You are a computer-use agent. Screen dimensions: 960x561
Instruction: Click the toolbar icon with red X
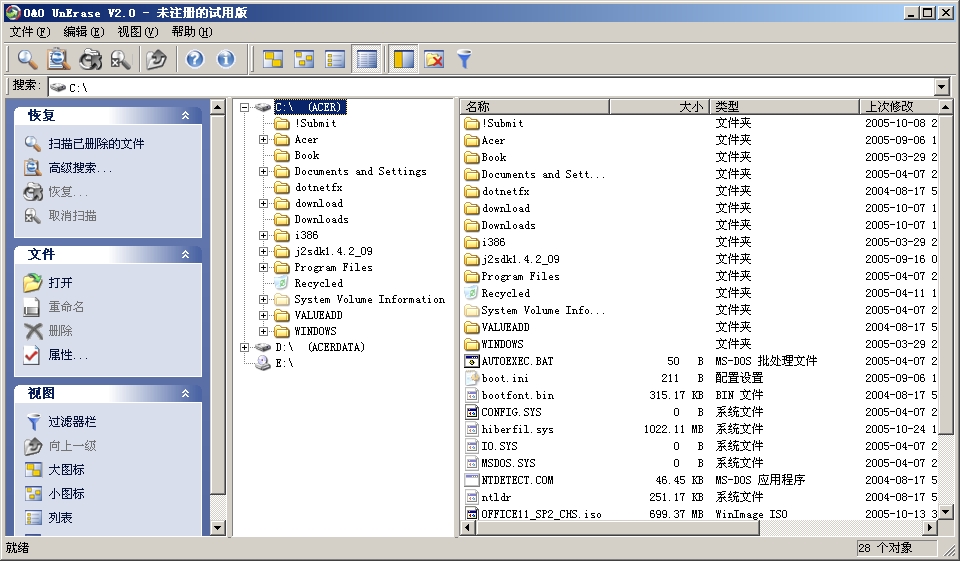click(434, 59)
